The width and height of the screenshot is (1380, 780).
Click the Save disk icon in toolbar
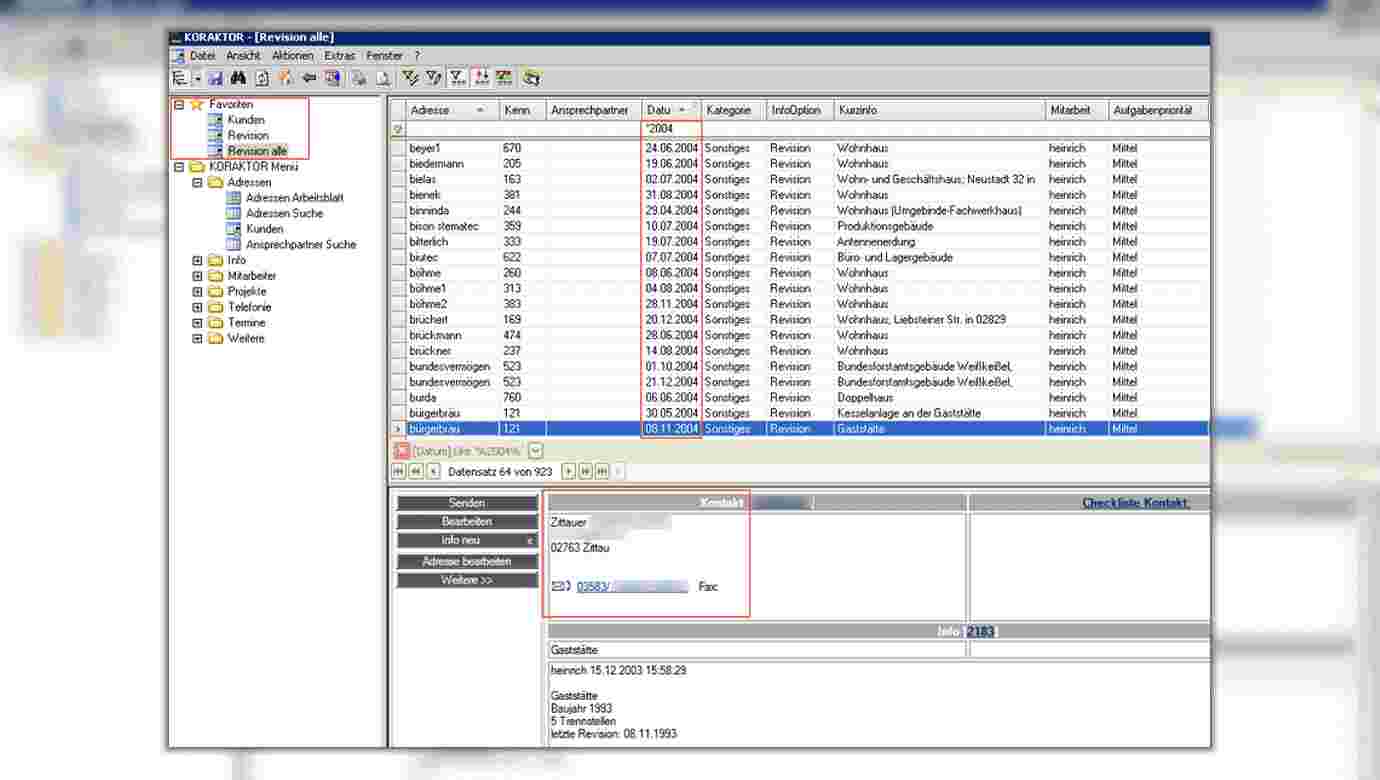click(x=215, y=78)
